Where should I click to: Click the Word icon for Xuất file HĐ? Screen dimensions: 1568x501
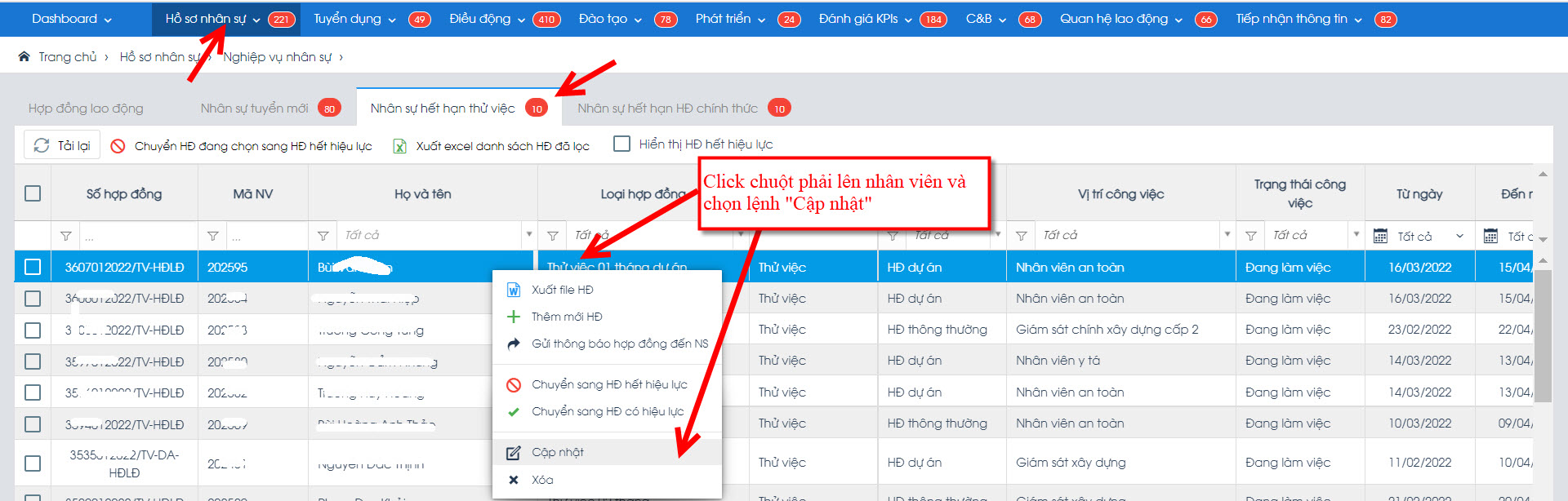coord(514,290)
